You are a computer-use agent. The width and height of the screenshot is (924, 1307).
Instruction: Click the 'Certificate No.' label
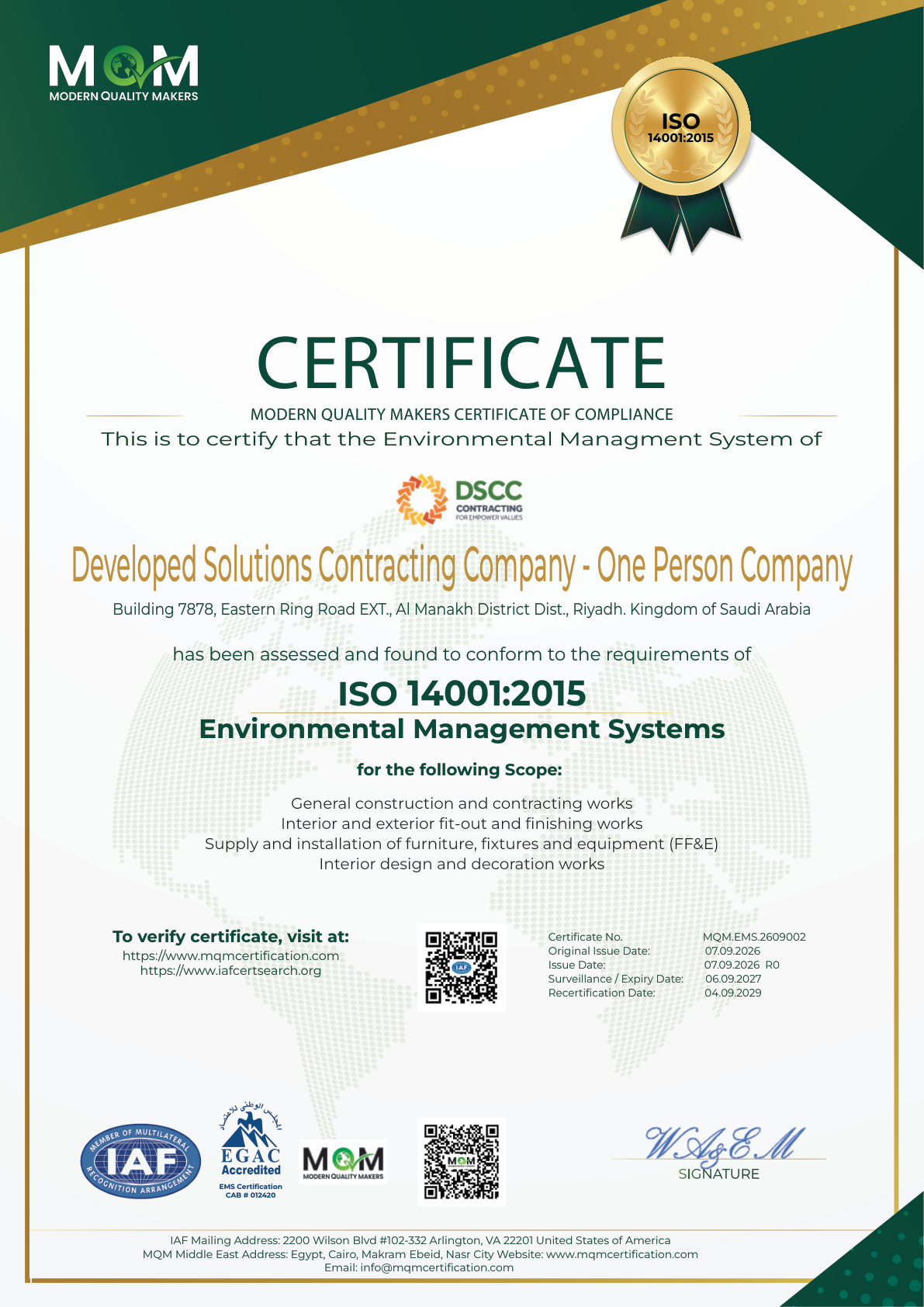point(585,937)
